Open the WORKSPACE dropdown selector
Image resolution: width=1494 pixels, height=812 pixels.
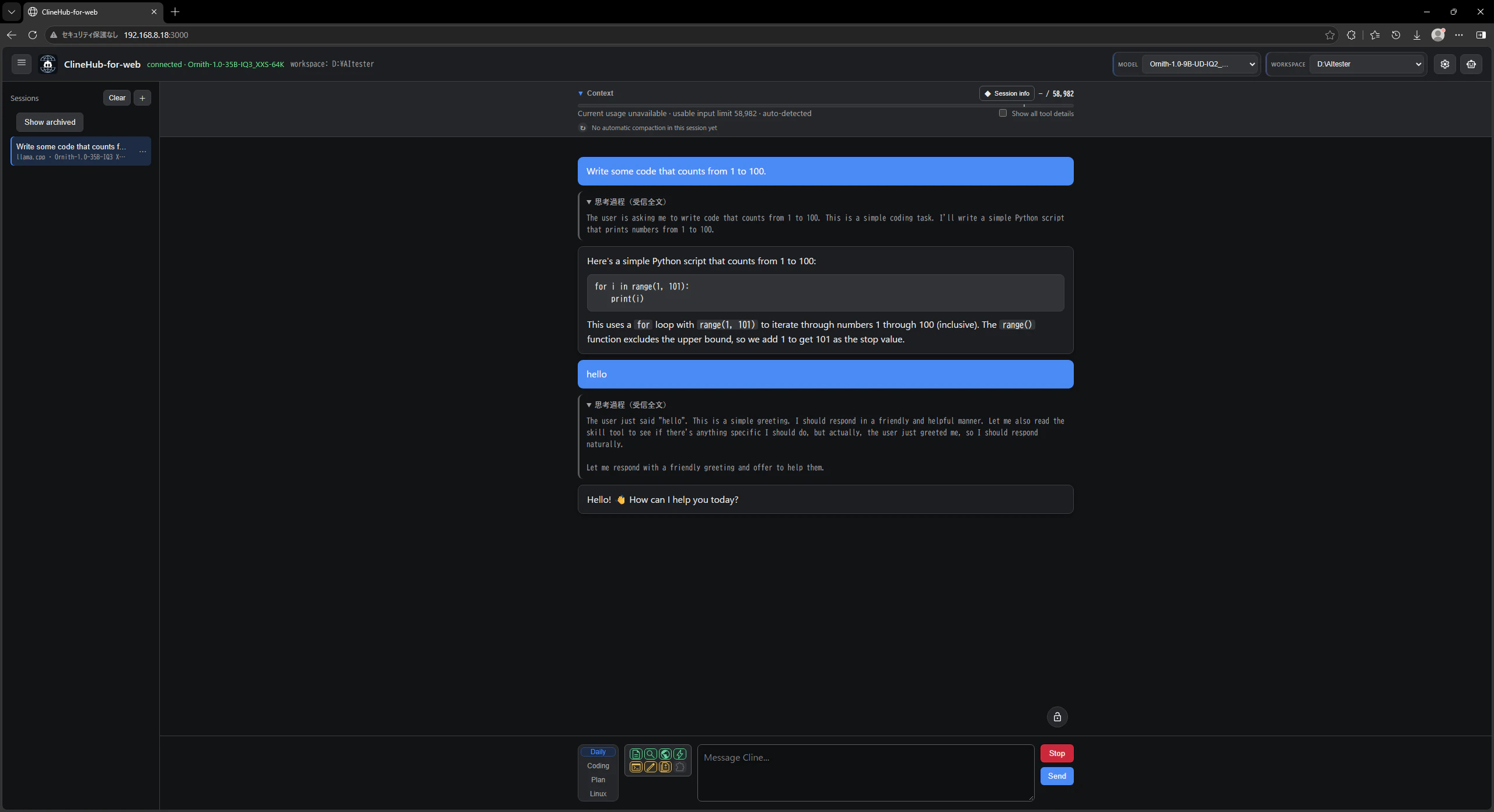(1367, 64)
